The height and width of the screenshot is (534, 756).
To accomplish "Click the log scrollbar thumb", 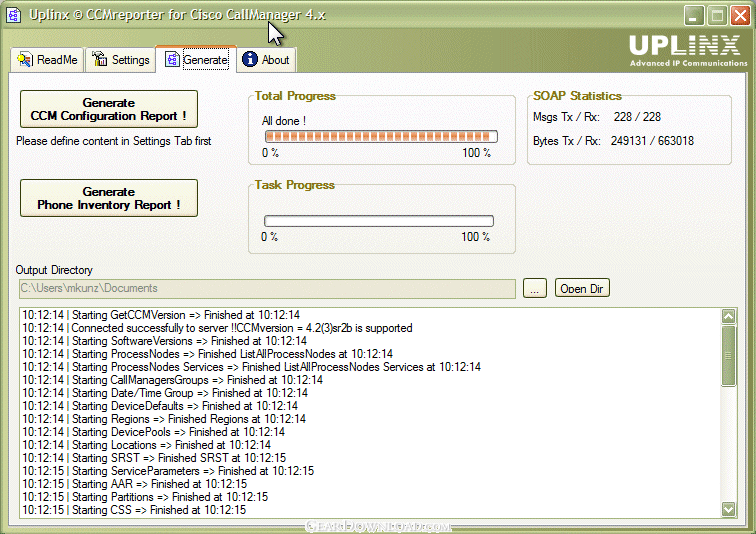I will point(728,356).
